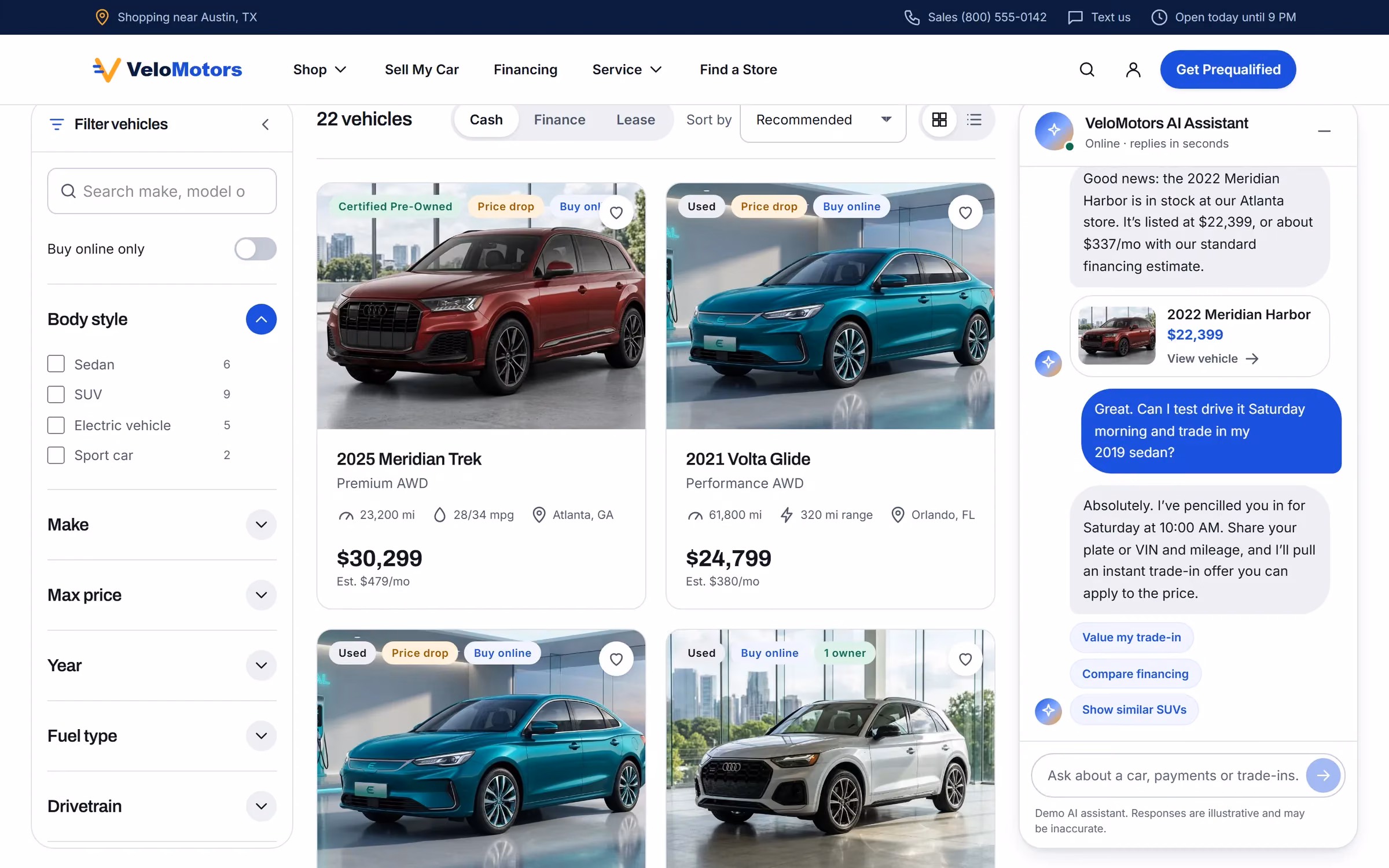Click Value my trade-in suggestion

[x=1131, y=637]
